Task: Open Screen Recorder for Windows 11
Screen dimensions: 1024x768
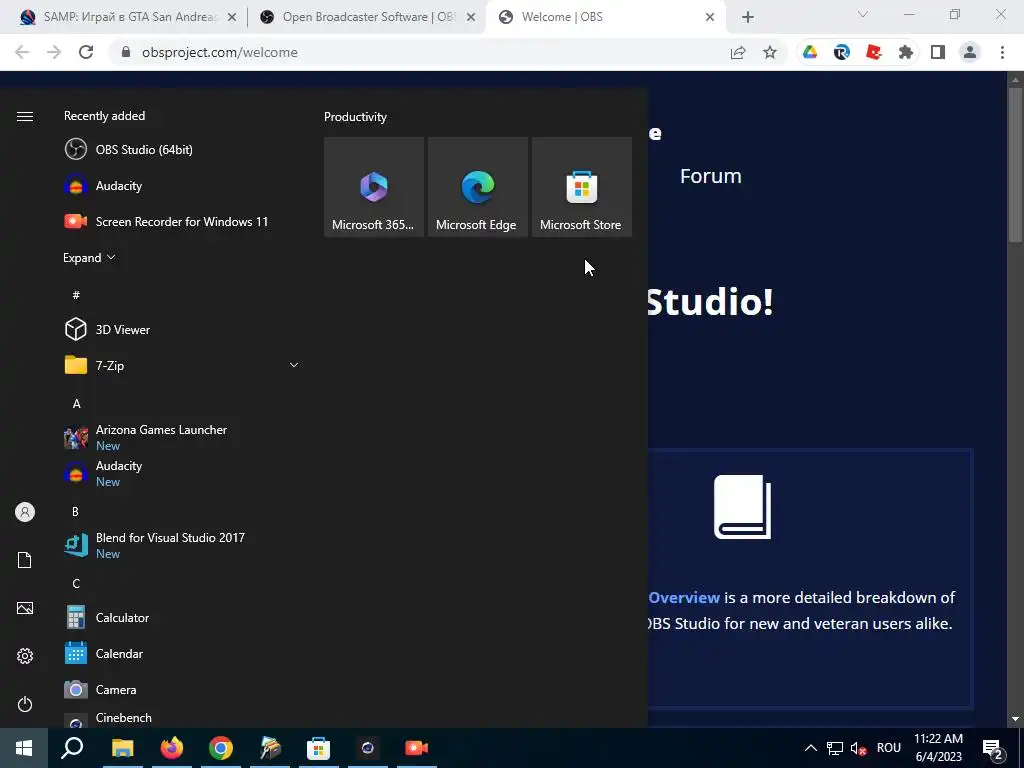Action: tap(182, 221)
